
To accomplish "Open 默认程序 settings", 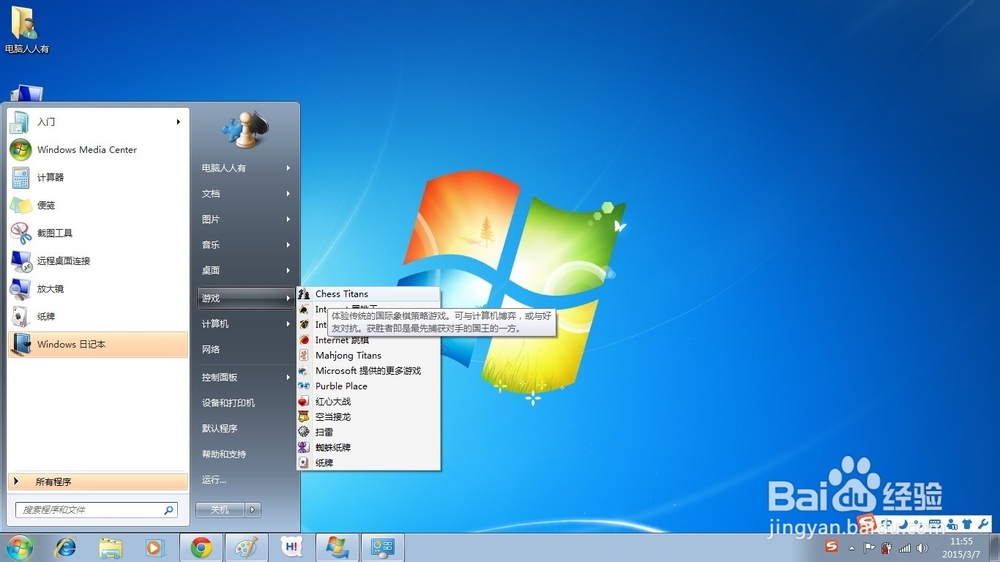I will click(x=246, y=428).
